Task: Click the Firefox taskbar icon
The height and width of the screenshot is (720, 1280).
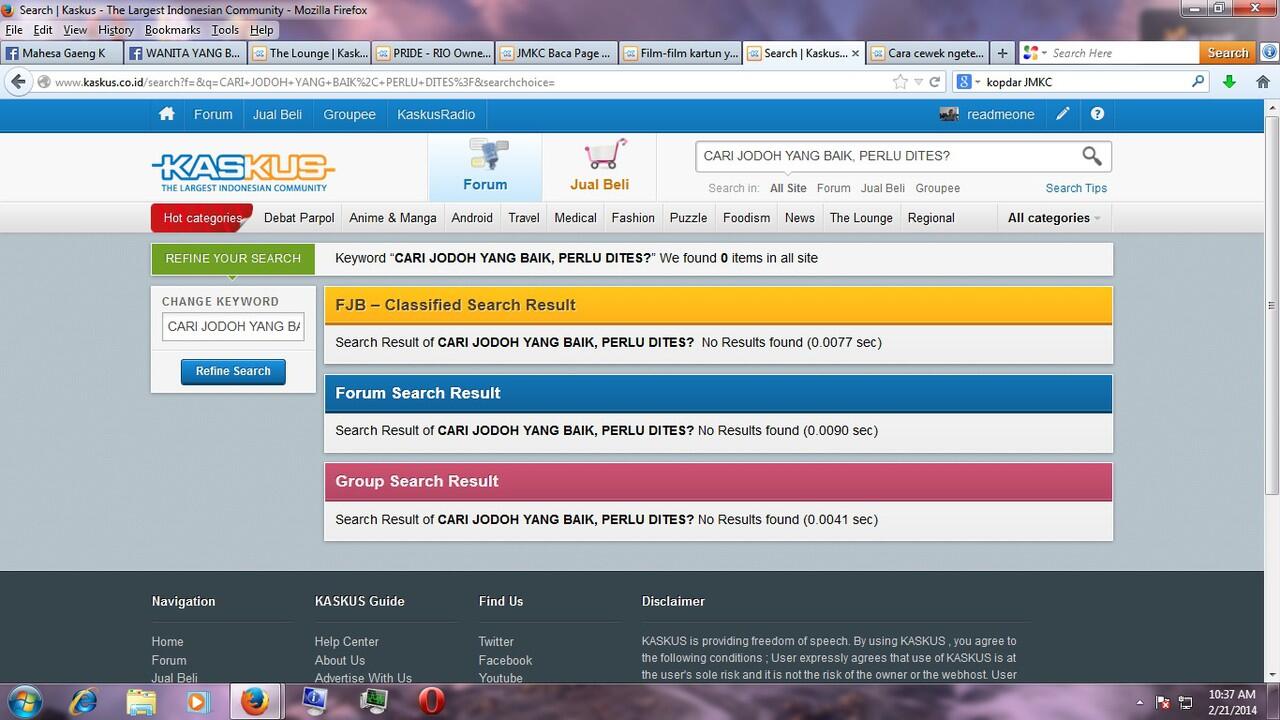Action: click(255, 701)
